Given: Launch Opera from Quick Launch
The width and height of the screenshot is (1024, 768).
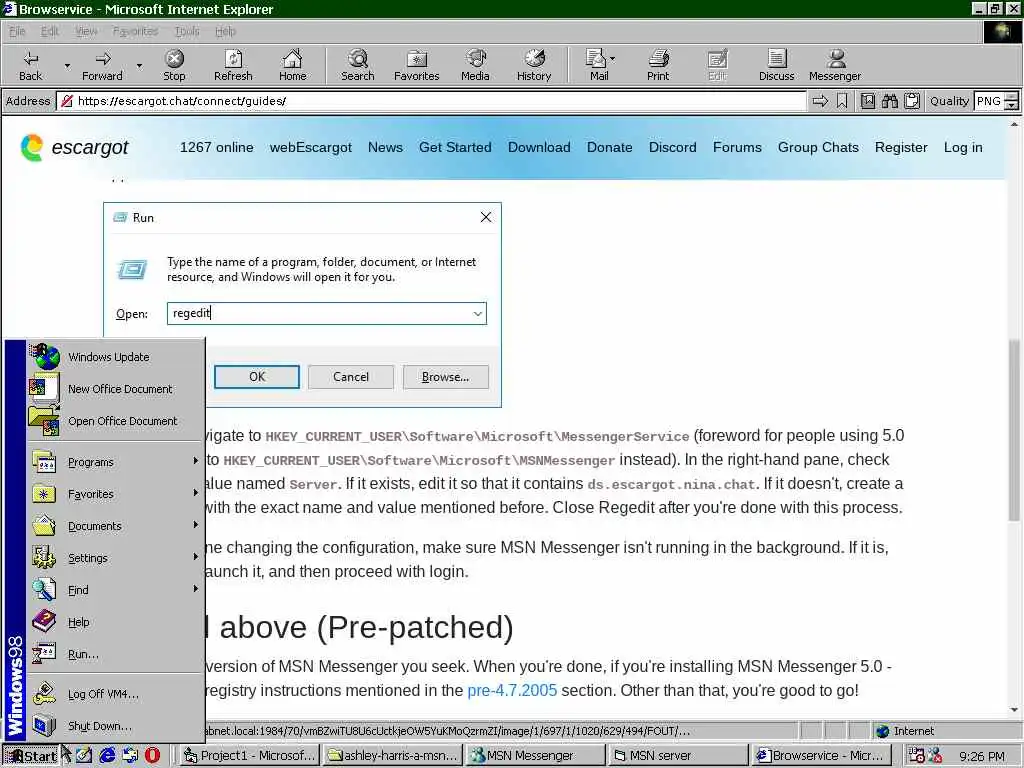Looking at the screenshot, I should coord(152,756).
